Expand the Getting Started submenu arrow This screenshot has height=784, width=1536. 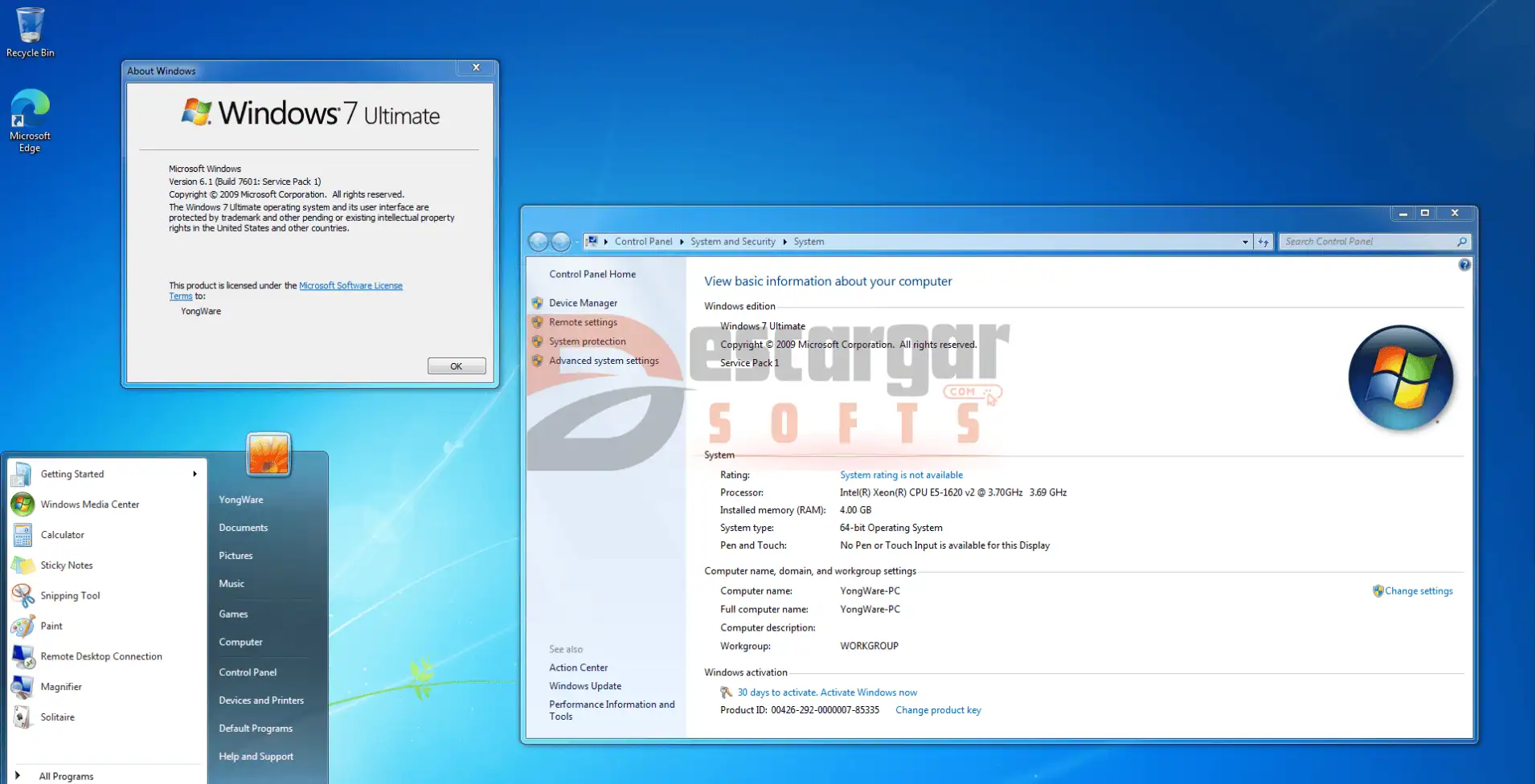195,474
